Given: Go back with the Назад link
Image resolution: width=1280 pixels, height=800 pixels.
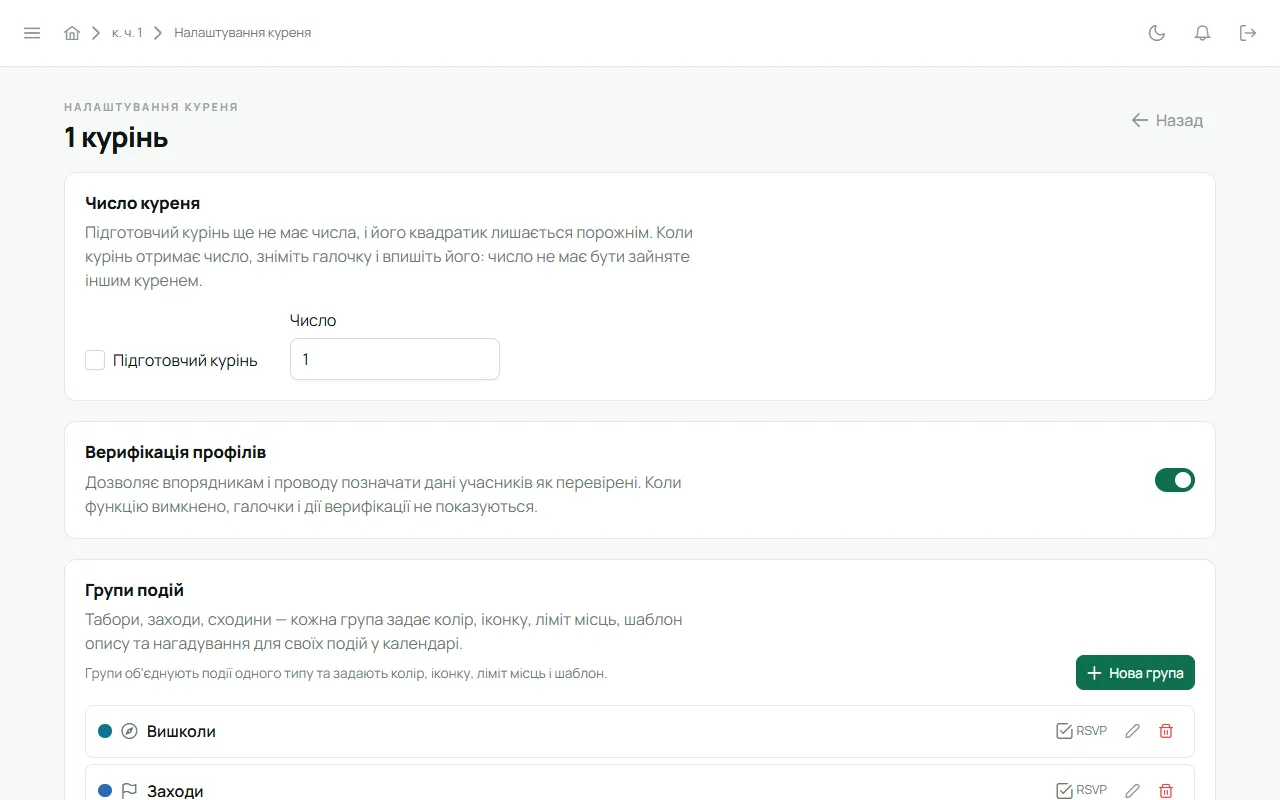Looking at the screenshot, I should tap(1167, 120).
